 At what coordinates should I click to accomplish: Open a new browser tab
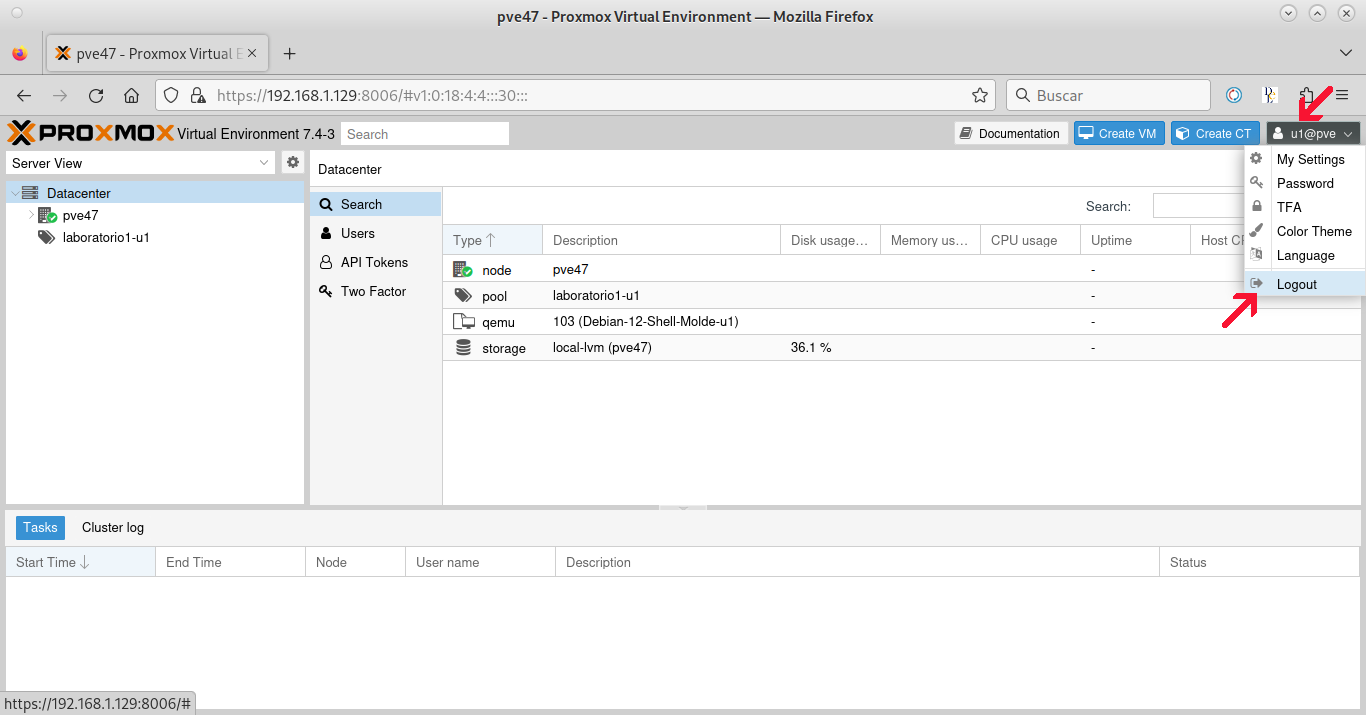290,53
